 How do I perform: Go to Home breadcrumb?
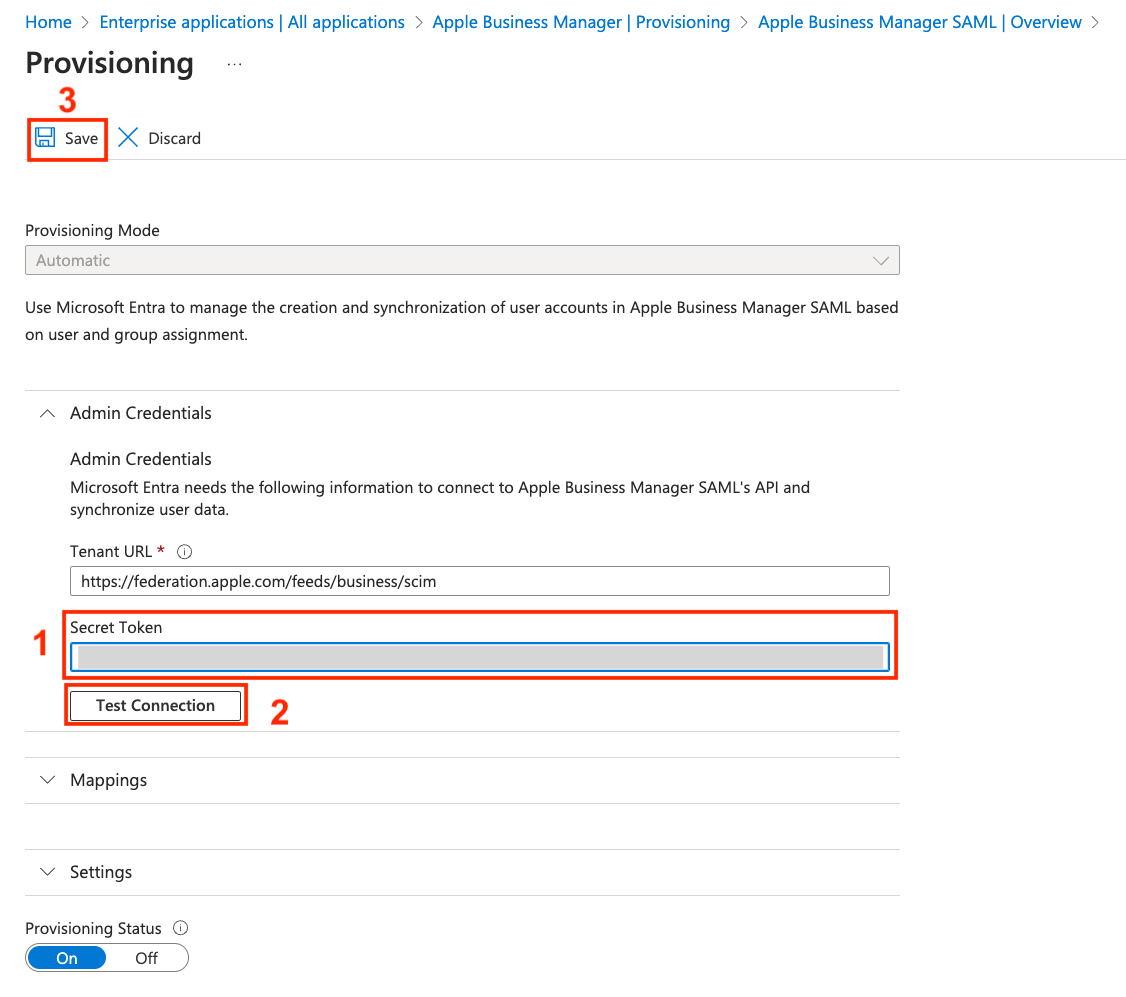point(48,22)
